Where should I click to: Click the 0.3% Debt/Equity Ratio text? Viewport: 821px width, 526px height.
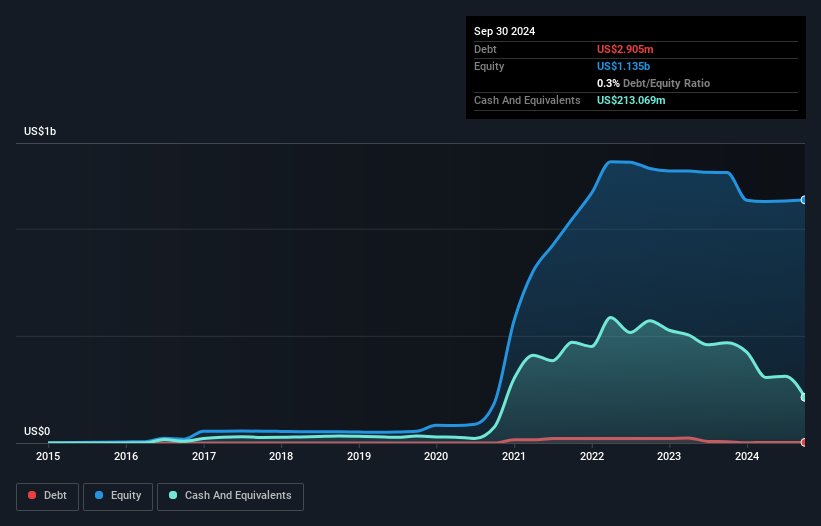[653, 83]
